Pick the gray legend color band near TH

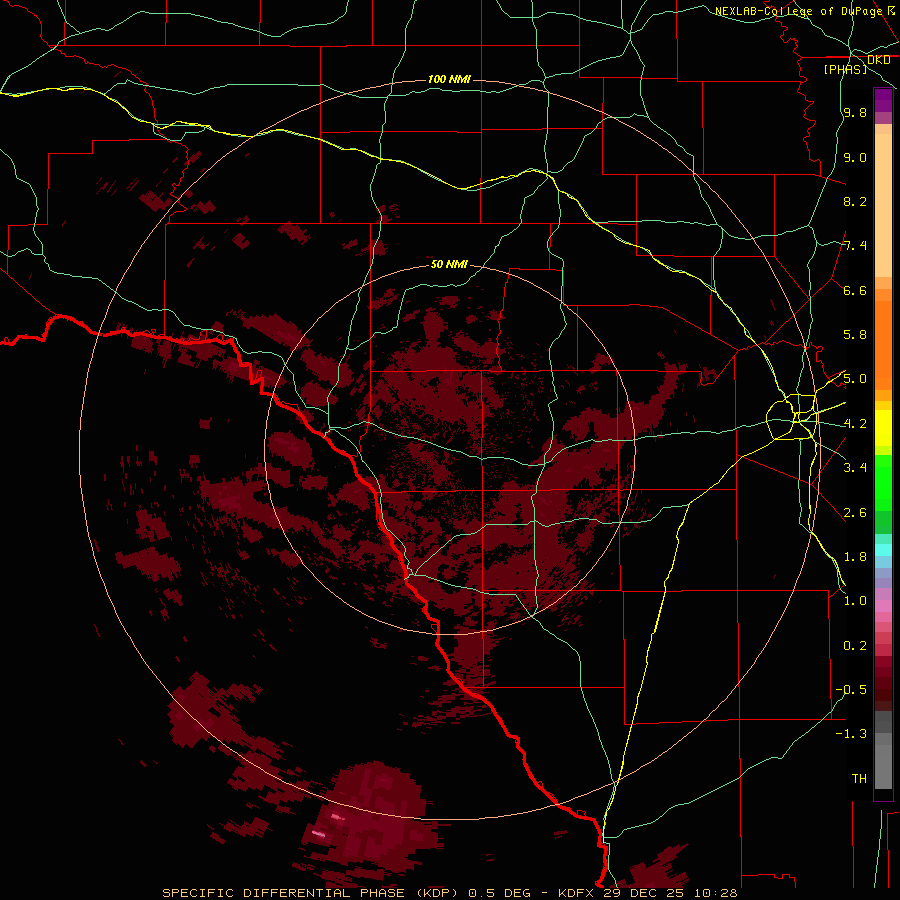pyautogui.click(x=883, y=766)
